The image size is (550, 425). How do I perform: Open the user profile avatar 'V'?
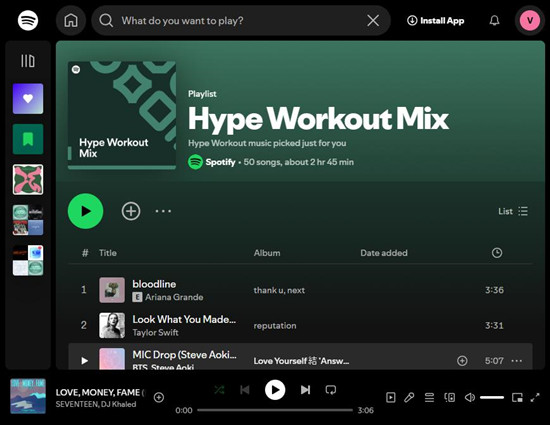pos(530,21)
